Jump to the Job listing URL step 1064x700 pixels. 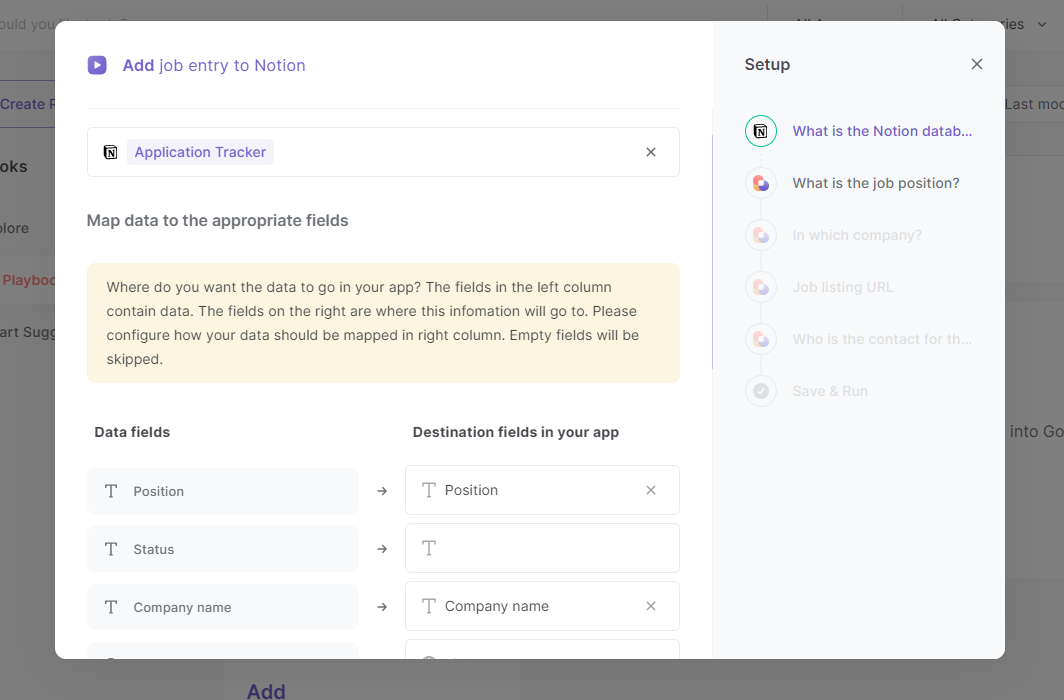(x=843, y=287)
